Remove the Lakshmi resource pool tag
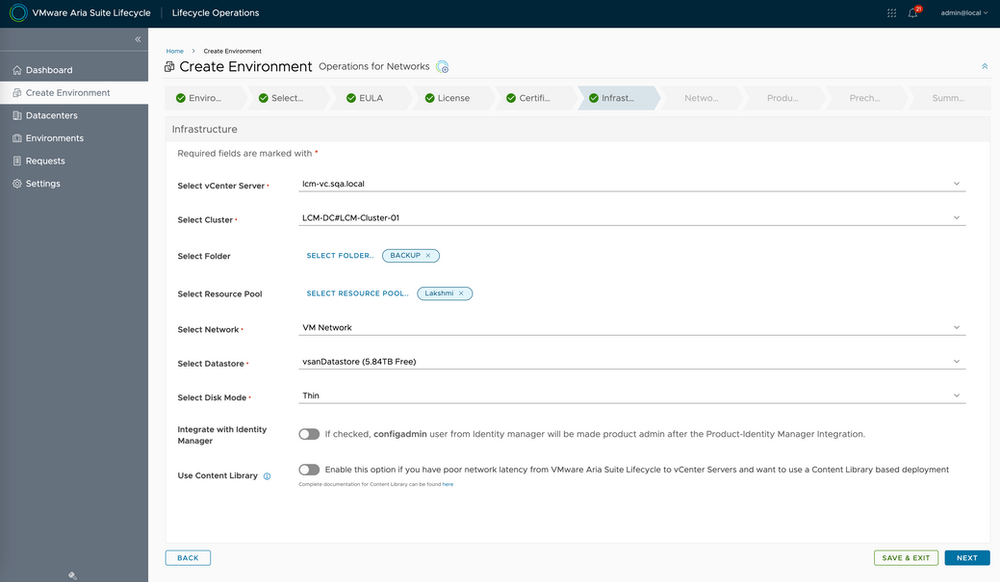Viewport: 1000px width, 582px height. pos(461,294)
